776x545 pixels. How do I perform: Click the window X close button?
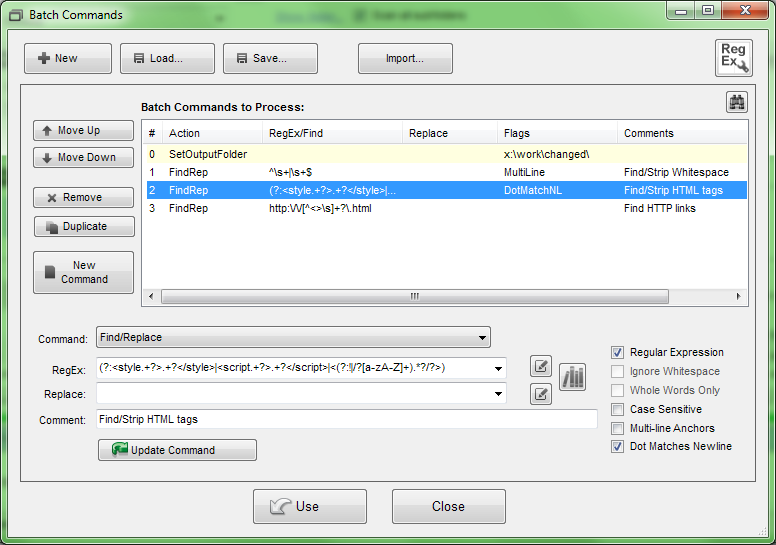click(746, 10)
